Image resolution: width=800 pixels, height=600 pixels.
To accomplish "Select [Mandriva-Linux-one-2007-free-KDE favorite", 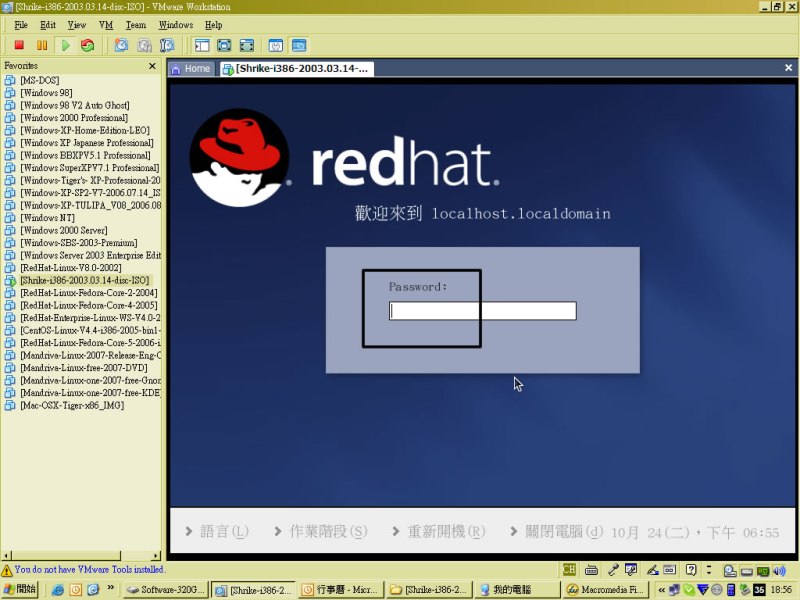I will 90,393.
